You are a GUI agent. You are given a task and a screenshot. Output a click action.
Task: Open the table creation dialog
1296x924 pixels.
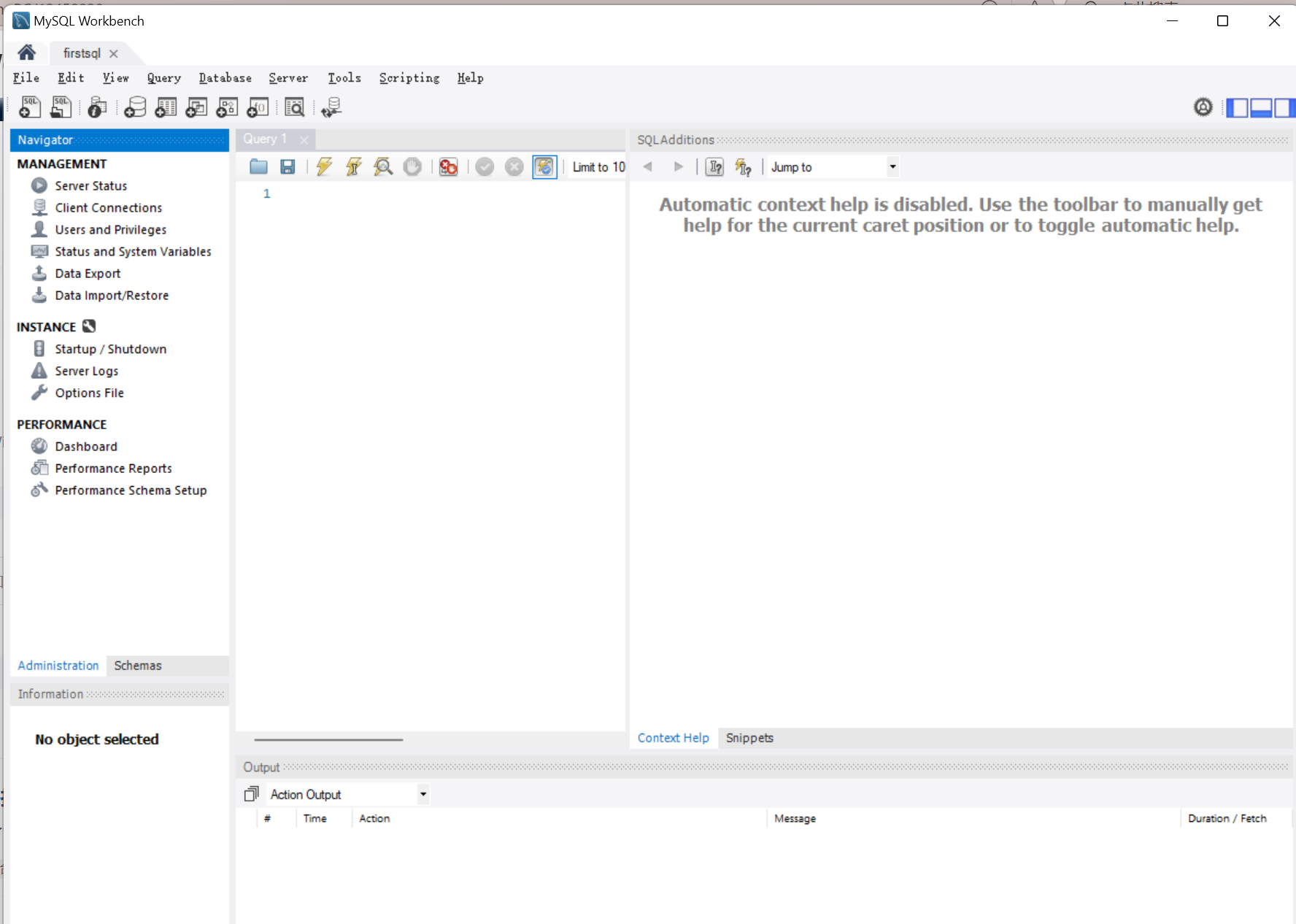point(166,107)
